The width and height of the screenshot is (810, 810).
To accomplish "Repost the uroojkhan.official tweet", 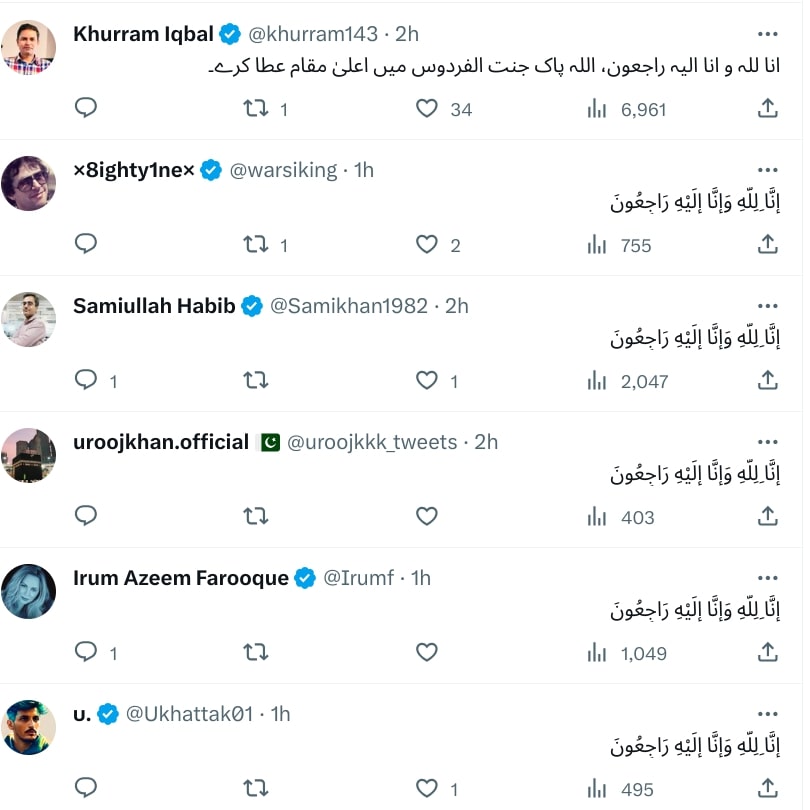I will tap(256, 516).
